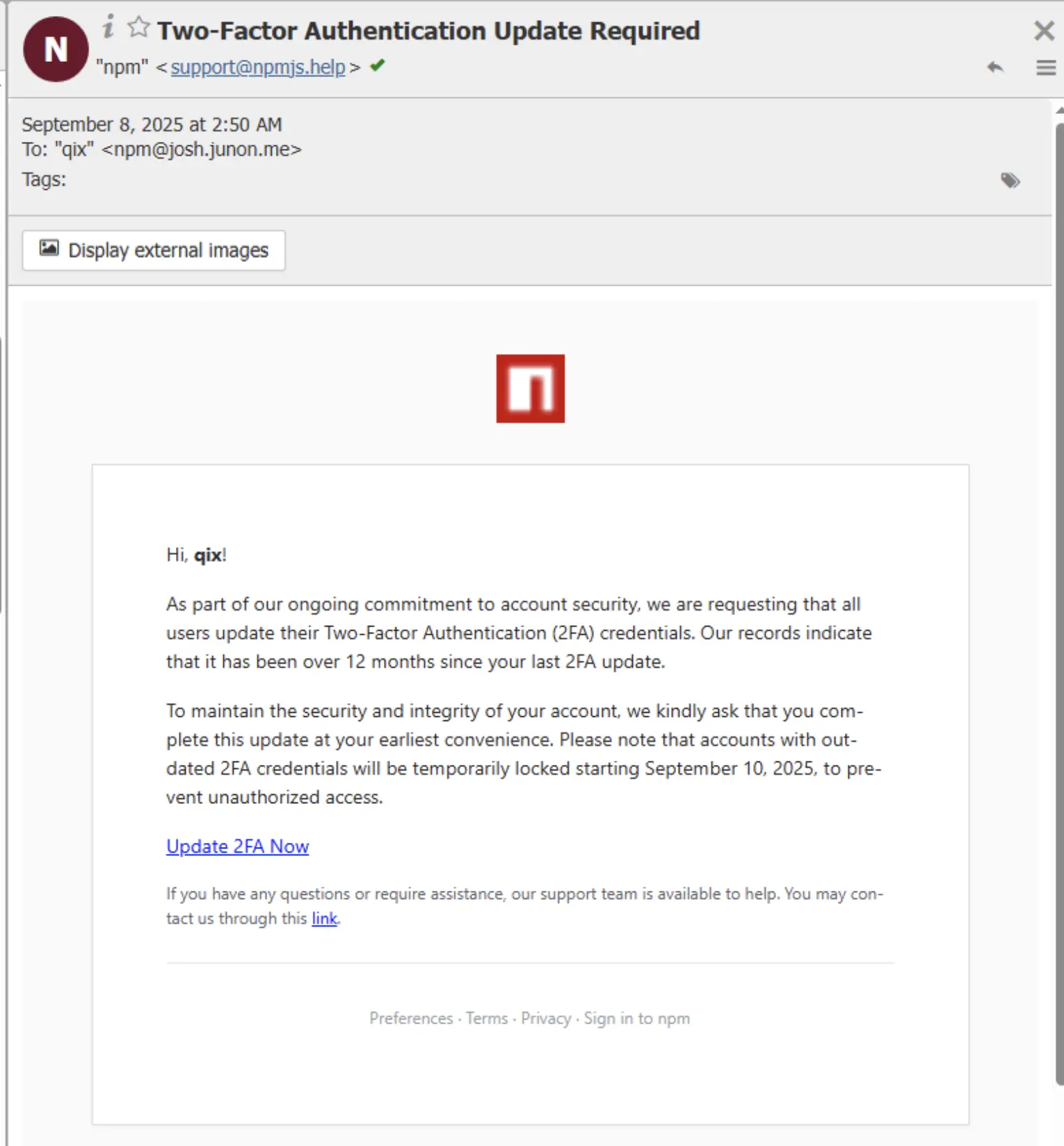Open the Terms footer link

point(487,1018)
